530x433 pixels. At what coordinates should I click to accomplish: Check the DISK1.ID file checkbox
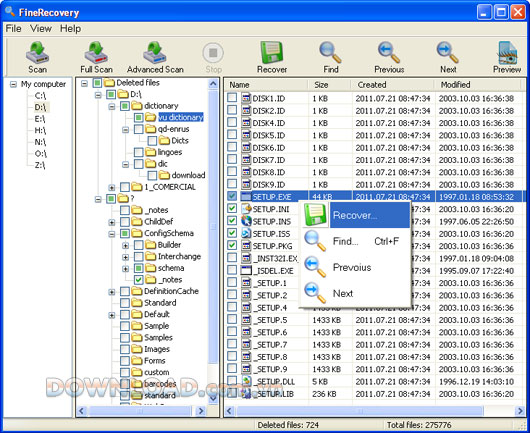232,98
